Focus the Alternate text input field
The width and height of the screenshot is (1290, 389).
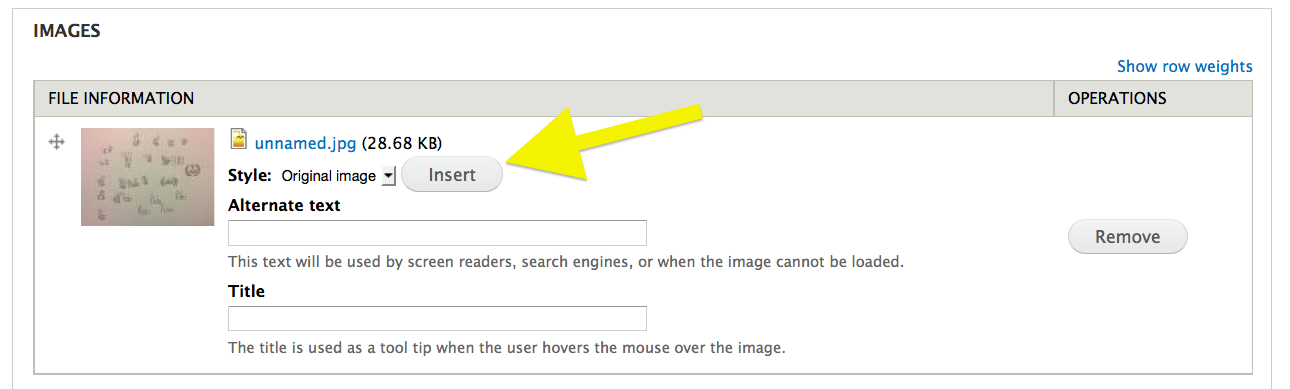pyautogui.click(x=437, y=233)
